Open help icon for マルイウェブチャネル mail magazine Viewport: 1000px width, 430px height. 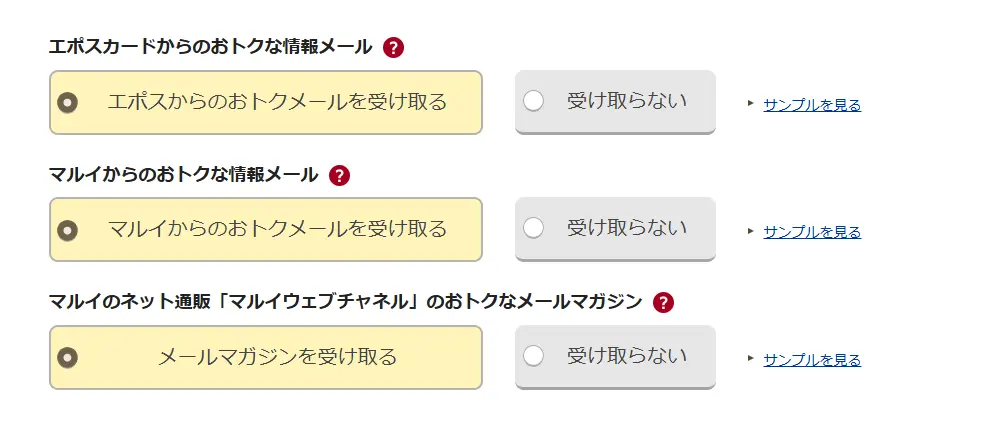pos(663,303)
